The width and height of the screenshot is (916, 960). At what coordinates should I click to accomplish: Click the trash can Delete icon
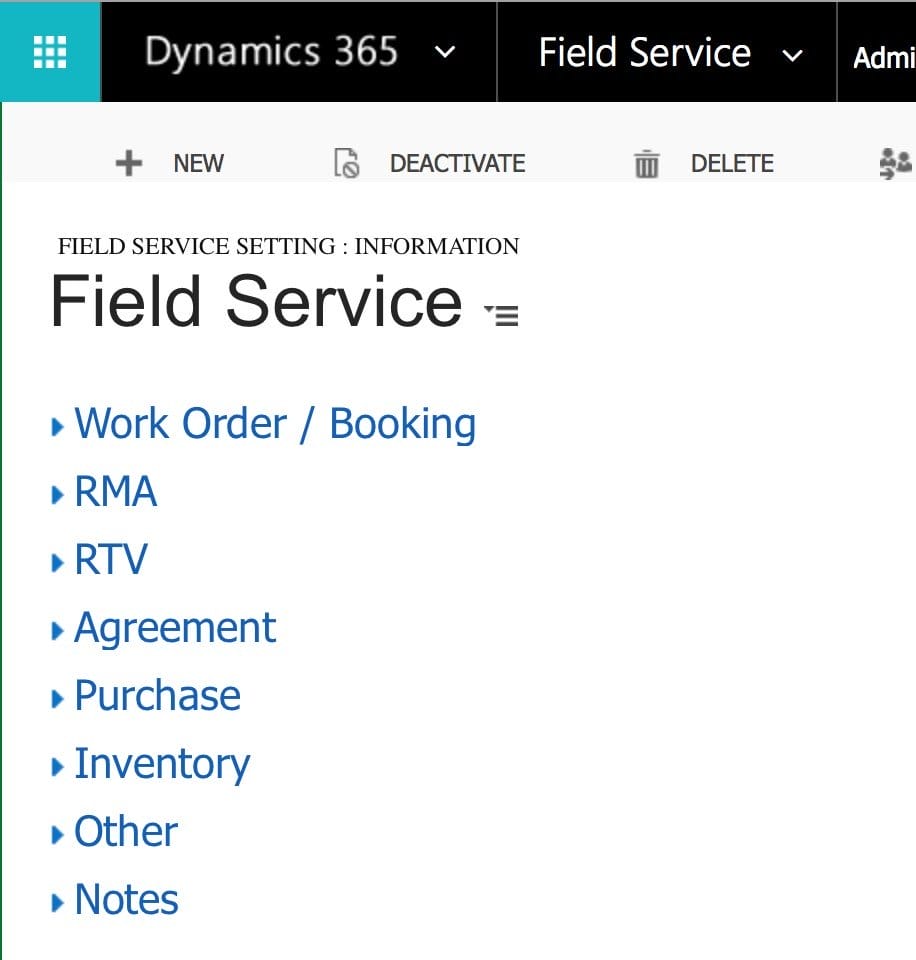[x=646, y=162]
